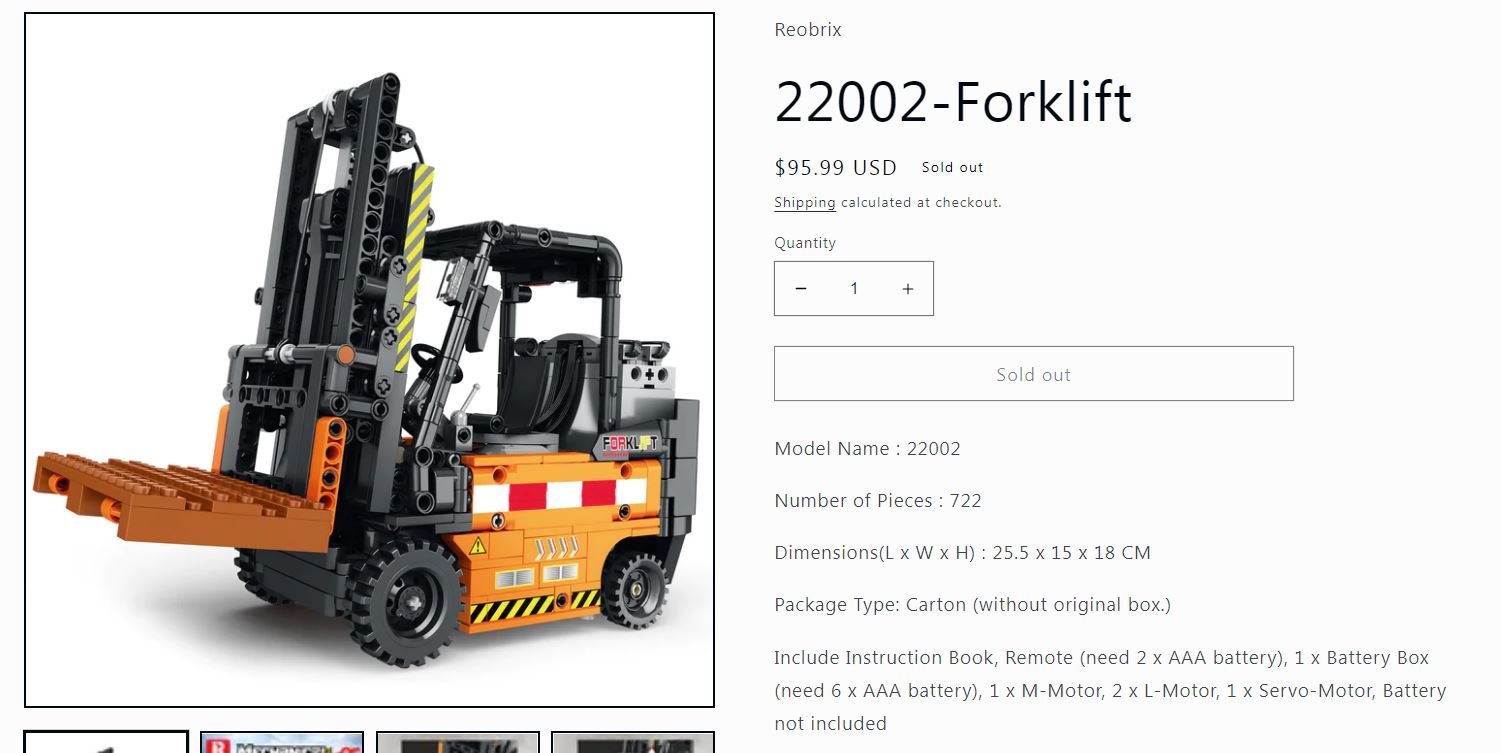The width and height of the screenshot is (1501, 753).
Task: Select the second thumbnail with red R logo
Action: point(282,742)
